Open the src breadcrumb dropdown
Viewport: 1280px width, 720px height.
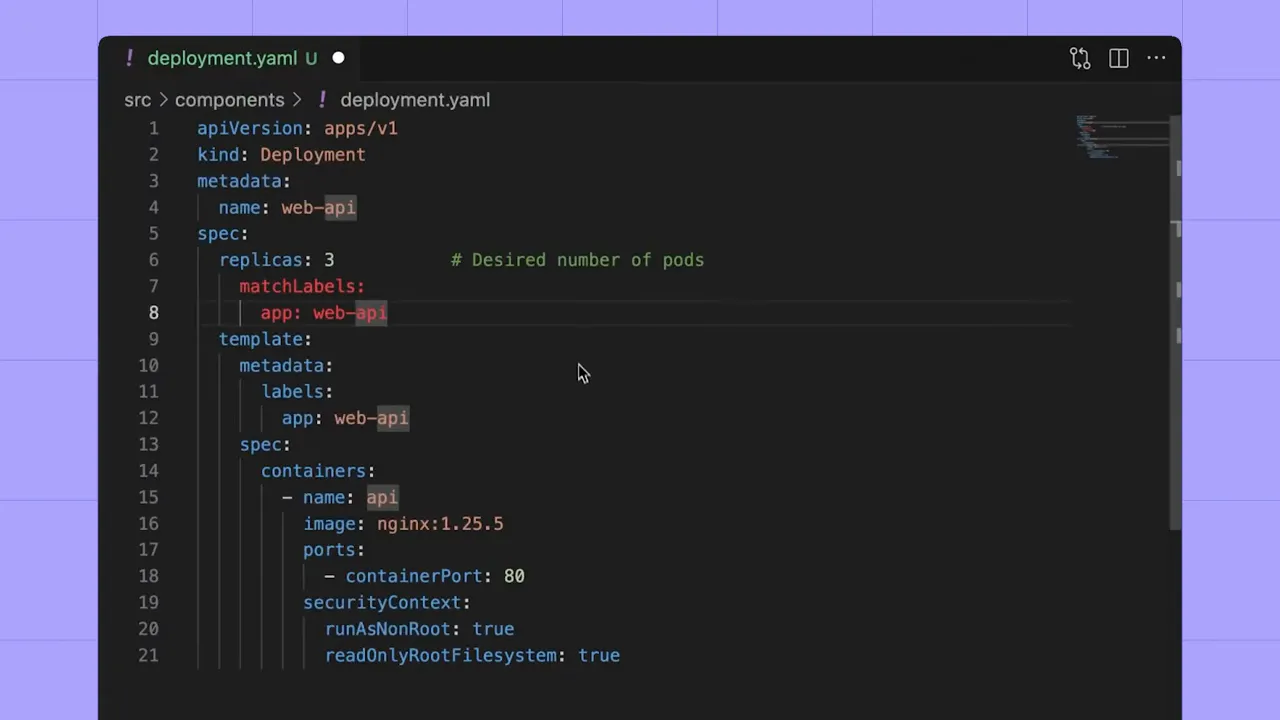click(137, 100)
